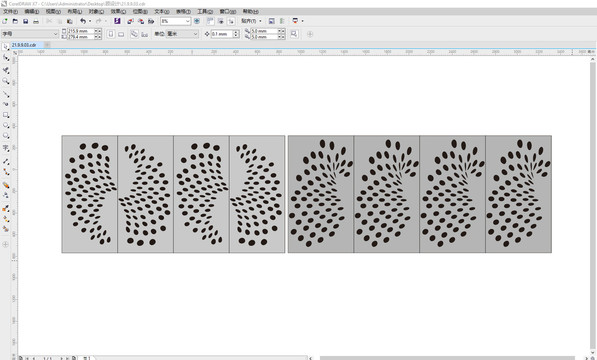This screenshot has height=360, width=597.
Task: Select the Polygon tool
Action: click(6, 136)
